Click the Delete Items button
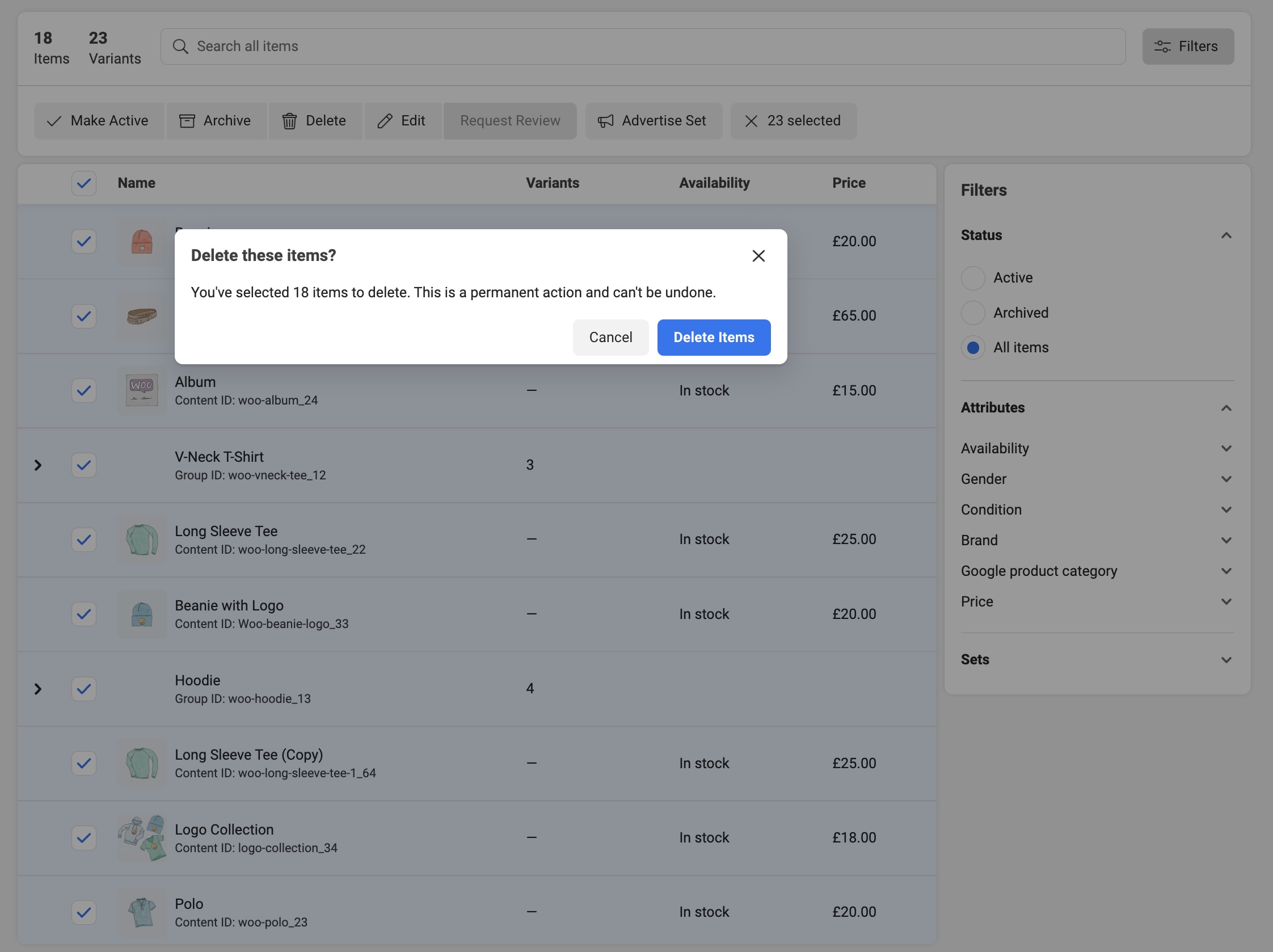The width and height of the screenshot is (1273, 952). (713, 338)
